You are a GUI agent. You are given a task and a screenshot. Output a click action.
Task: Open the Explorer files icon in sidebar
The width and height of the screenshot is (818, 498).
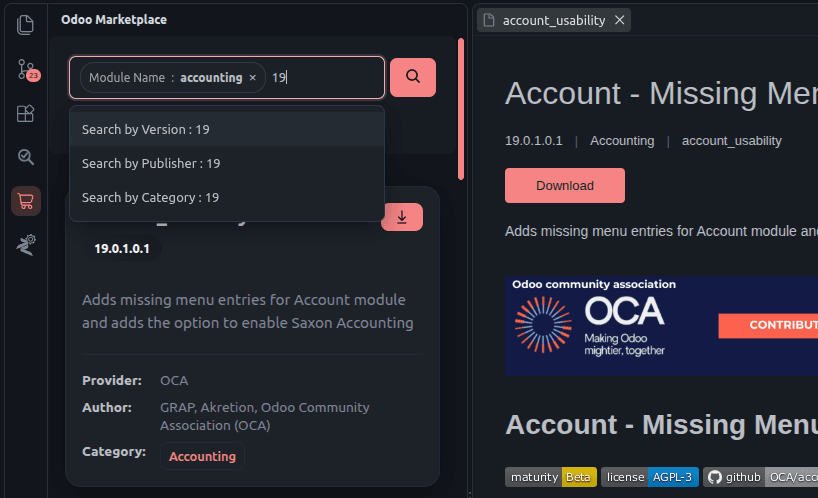click(25, 25)
